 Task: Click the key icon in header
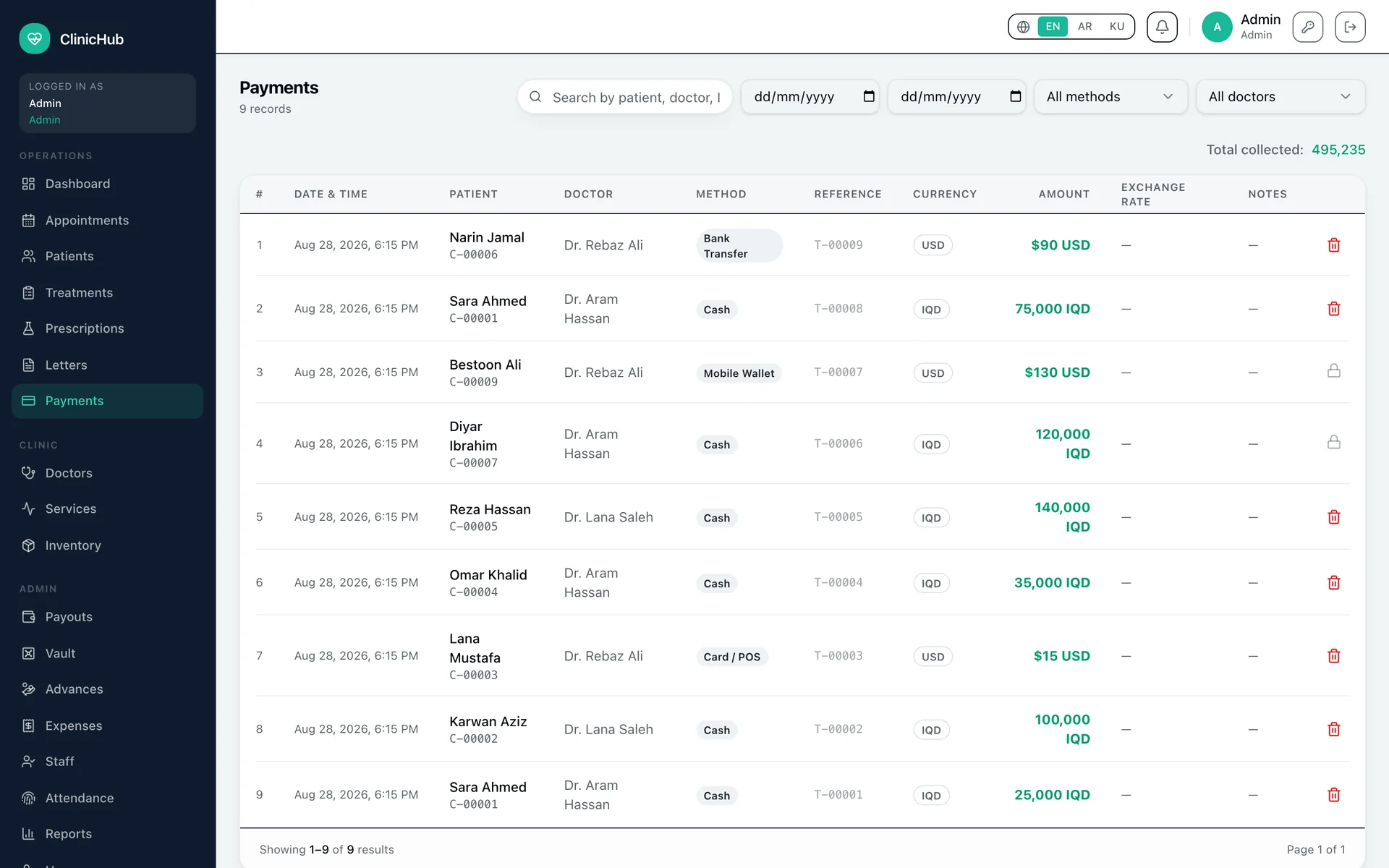pyautogui.click(x=1307, y=27)
